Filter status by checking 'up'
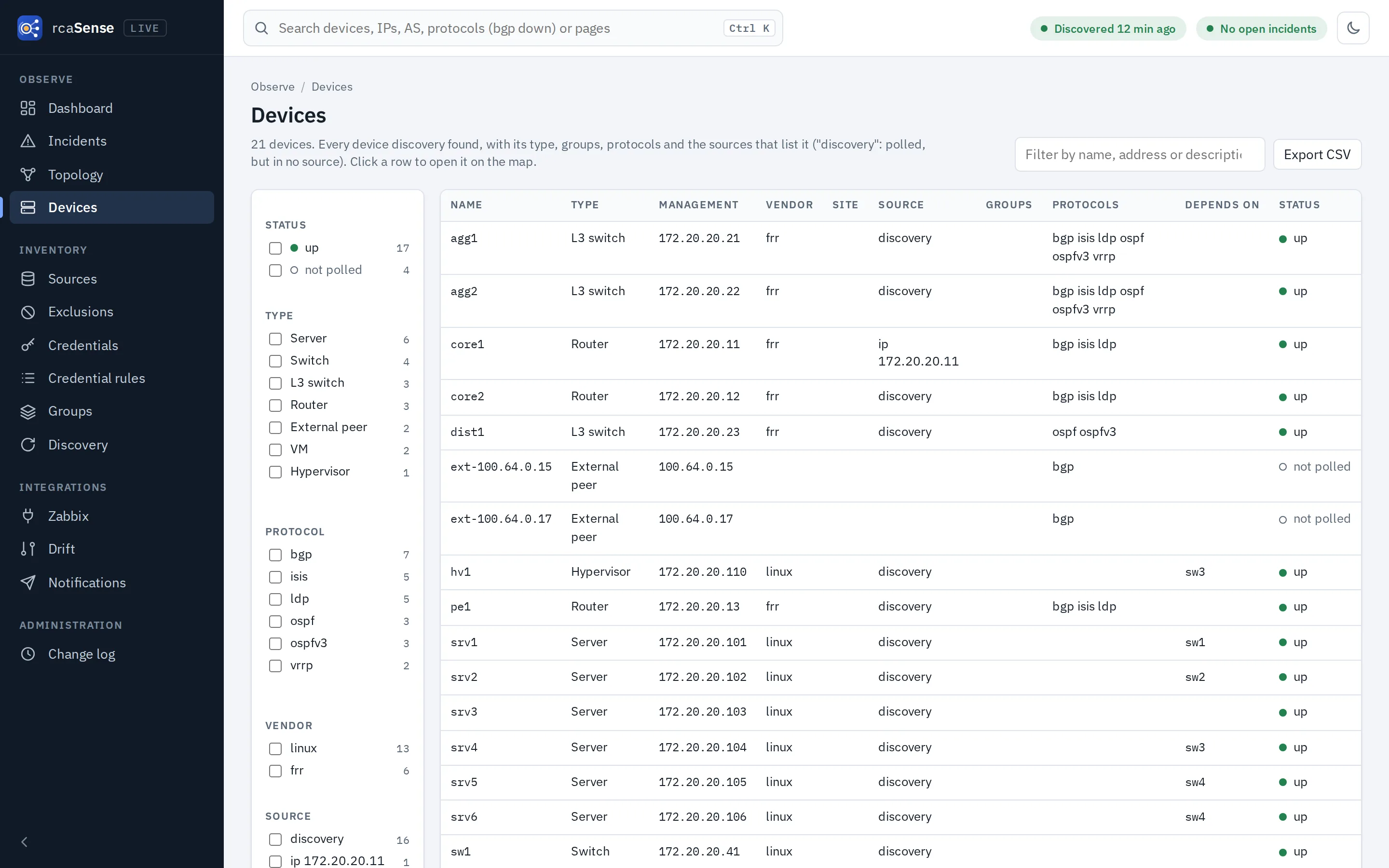The width and height of the screenshot is (1389, 868). [x=275, y=248]
